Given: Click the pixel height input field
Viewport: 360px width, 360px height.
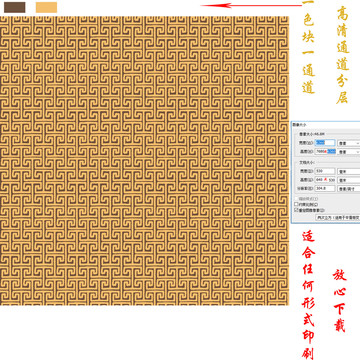Looking at the screenshot, I should click(325, 151).
